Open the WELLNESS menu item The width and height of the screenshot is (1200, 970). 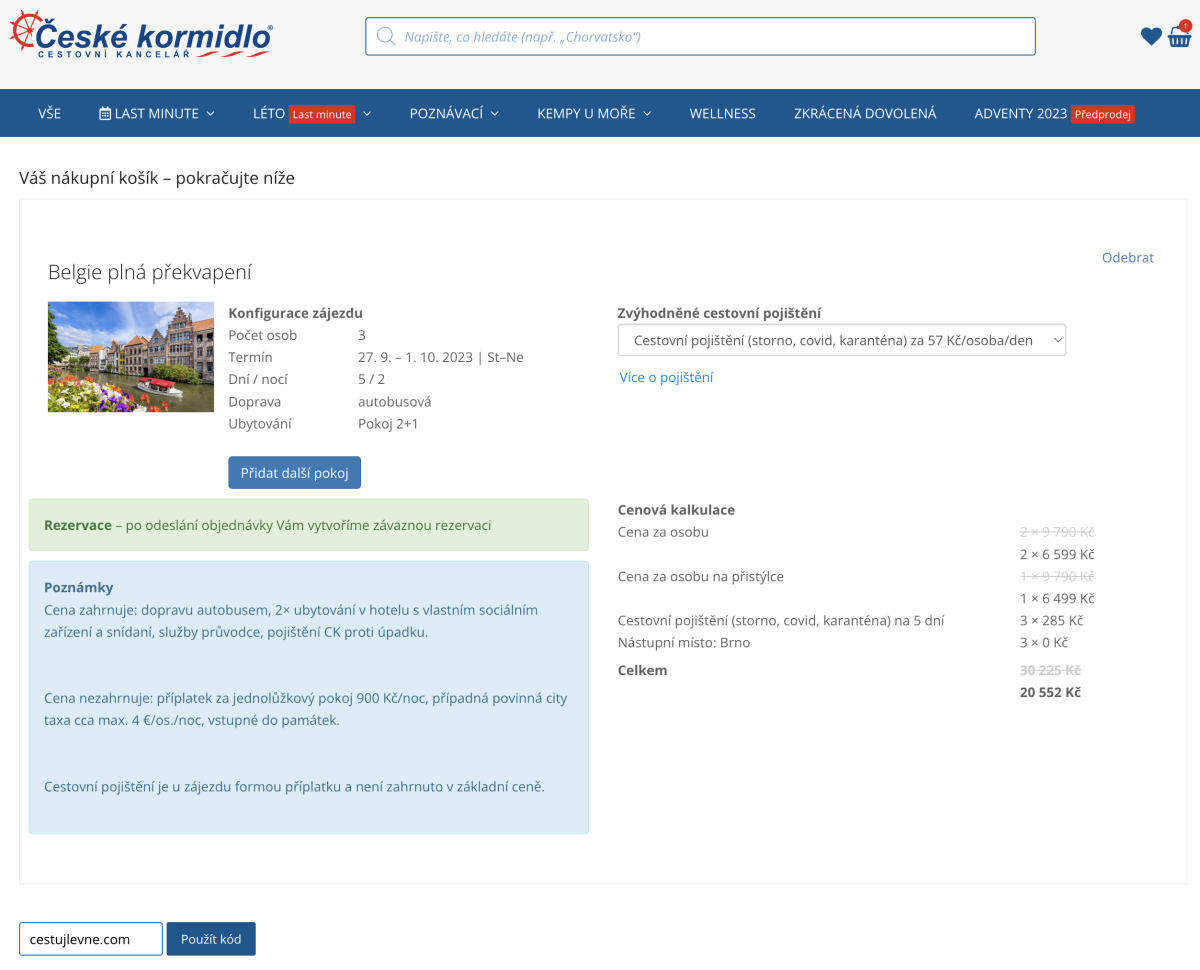tap(722, 114)
